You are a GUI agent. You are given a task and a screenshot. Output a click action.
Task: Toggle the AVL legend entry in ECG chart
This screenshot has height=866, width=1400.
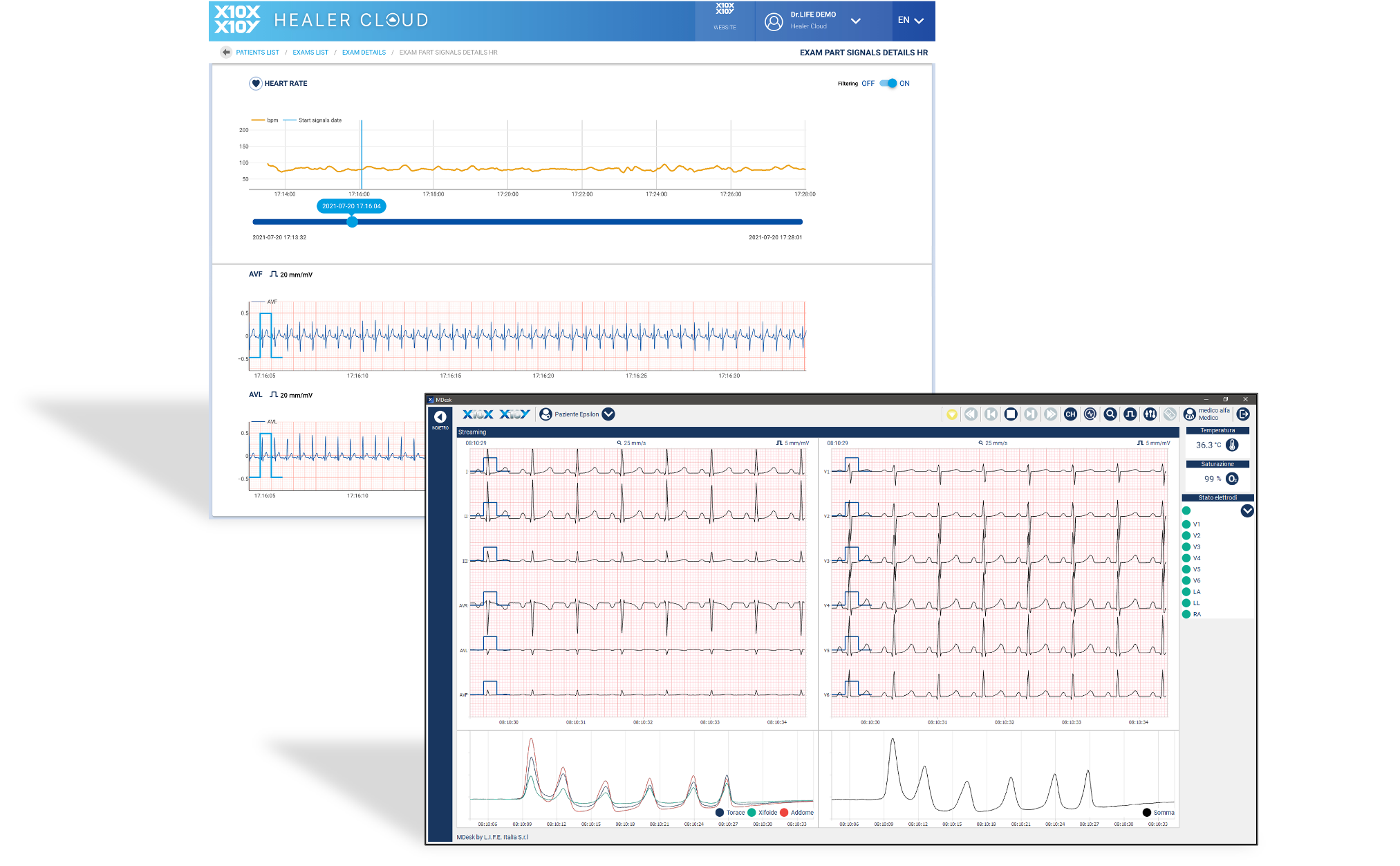(x=264, y=421)
